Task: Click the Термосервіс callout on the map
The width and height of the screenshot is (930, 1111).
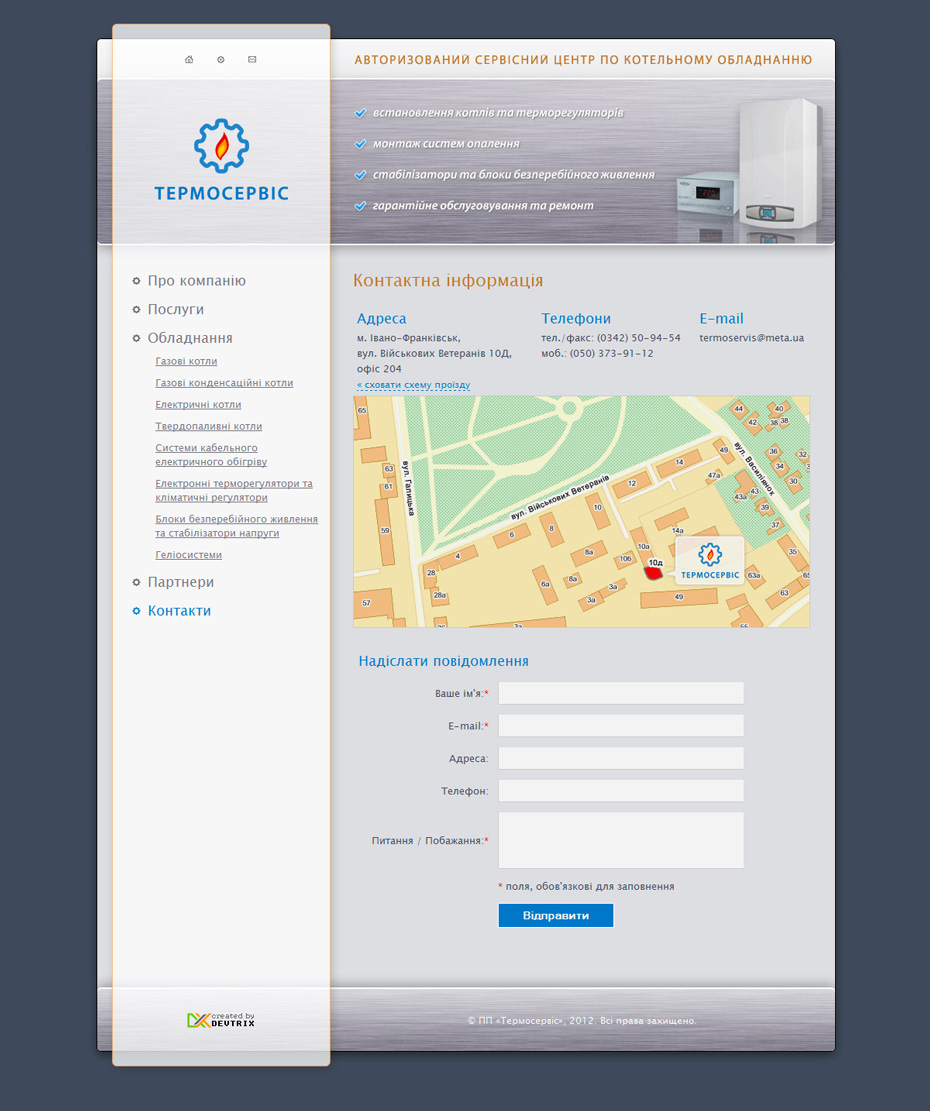Action: point(710,560)
